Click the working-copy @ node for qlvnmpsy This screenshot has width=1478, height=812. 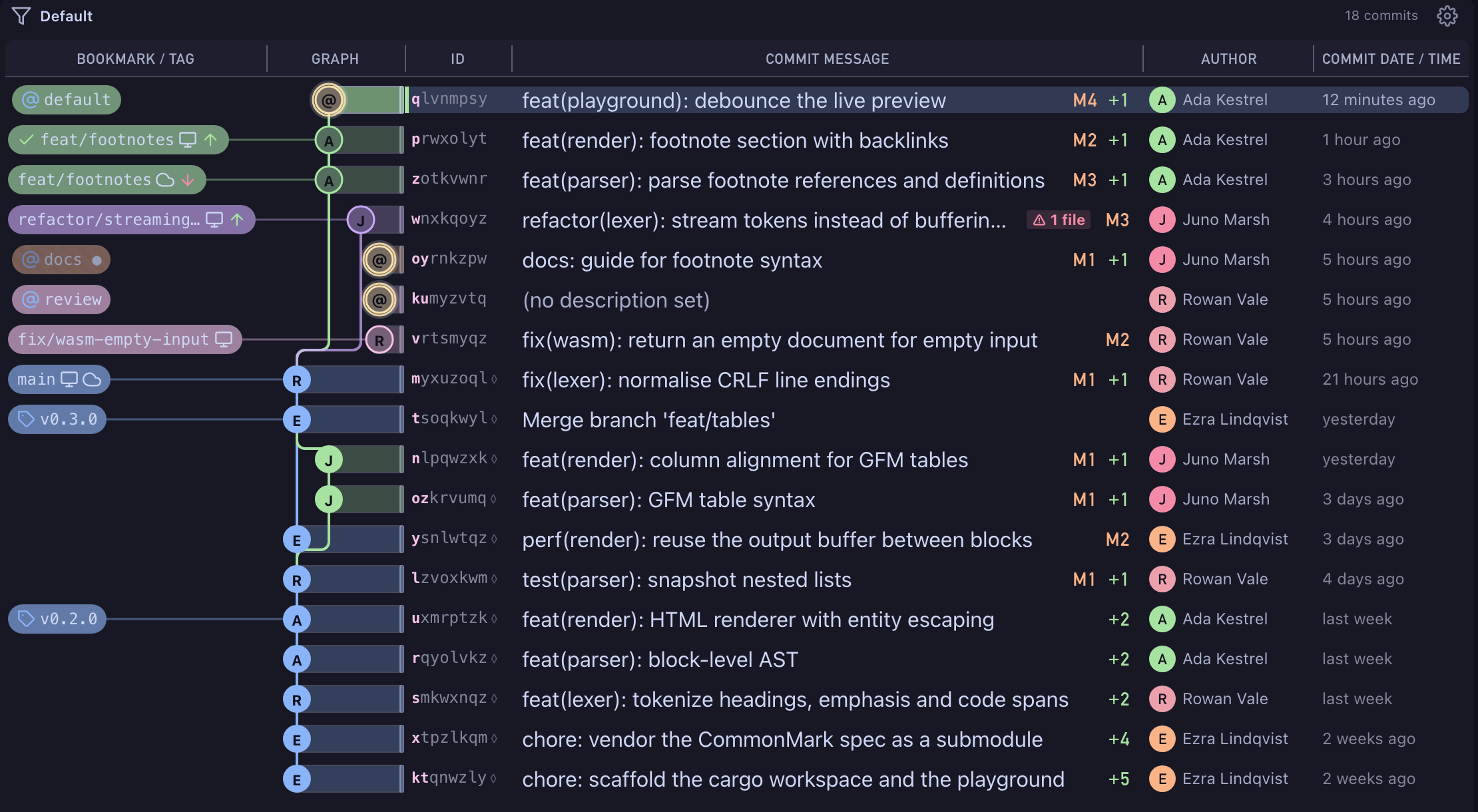tap(329, 100)
